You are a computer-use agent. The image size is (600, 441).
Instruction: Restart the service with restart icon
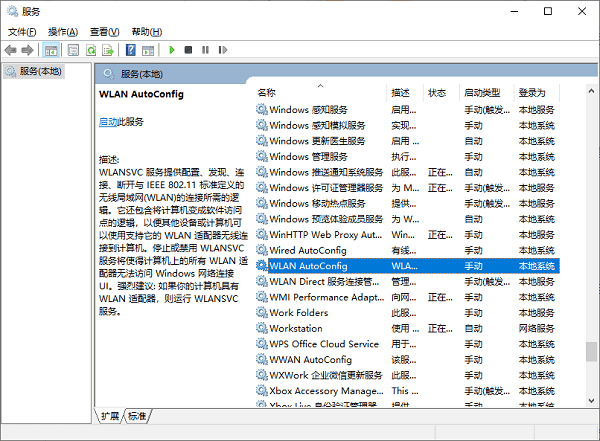220,49
